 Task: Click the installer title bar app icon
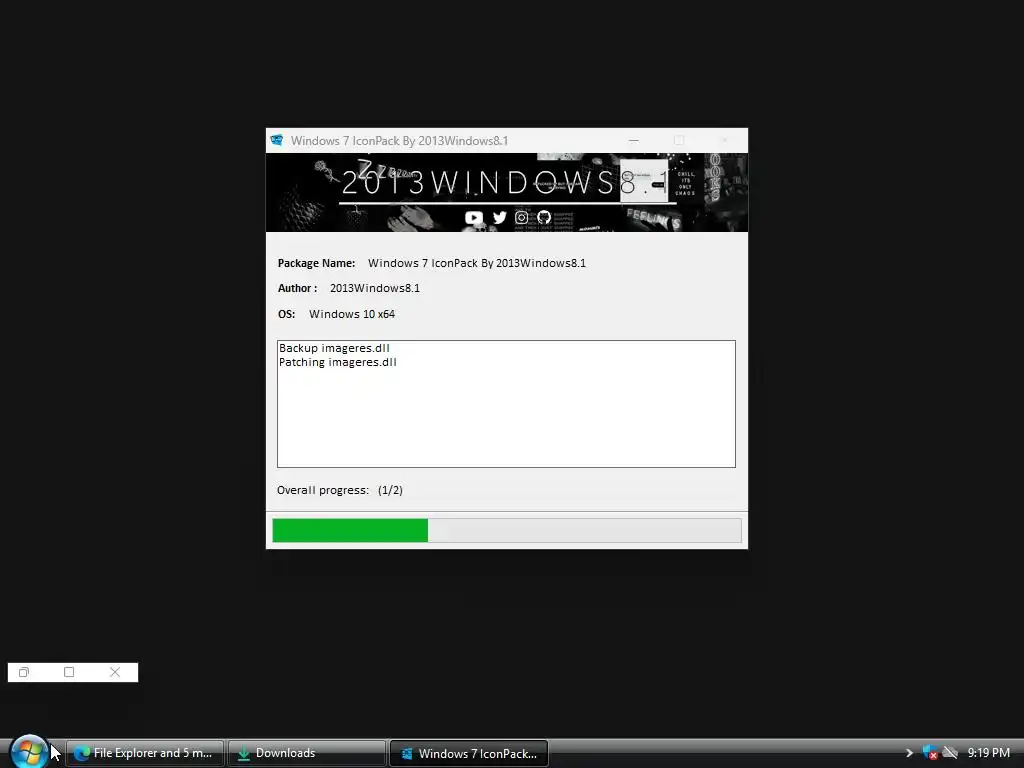tap(277, 140)
